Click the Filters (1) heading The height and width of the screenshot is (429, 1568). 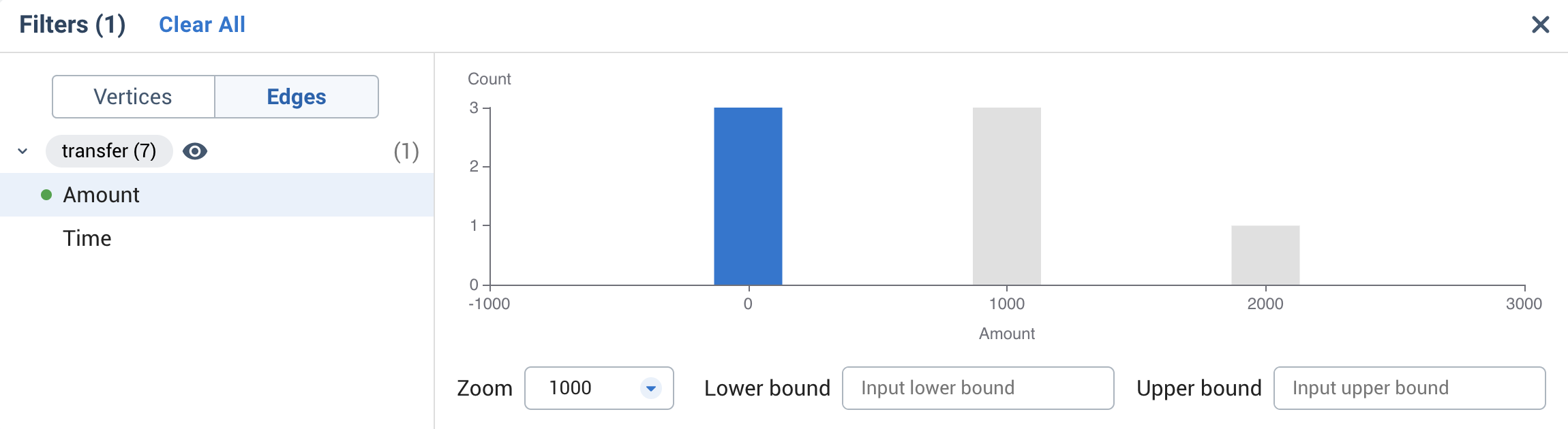point(70,25)
